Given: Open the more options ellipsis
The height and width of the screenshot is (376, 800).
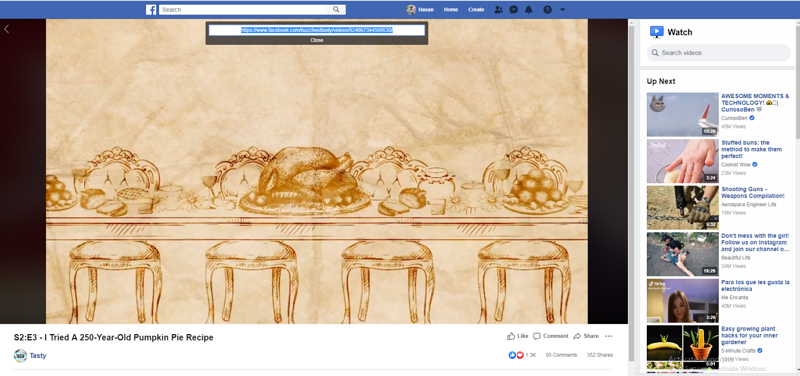Looking at the screenshot, I should 608,336.
